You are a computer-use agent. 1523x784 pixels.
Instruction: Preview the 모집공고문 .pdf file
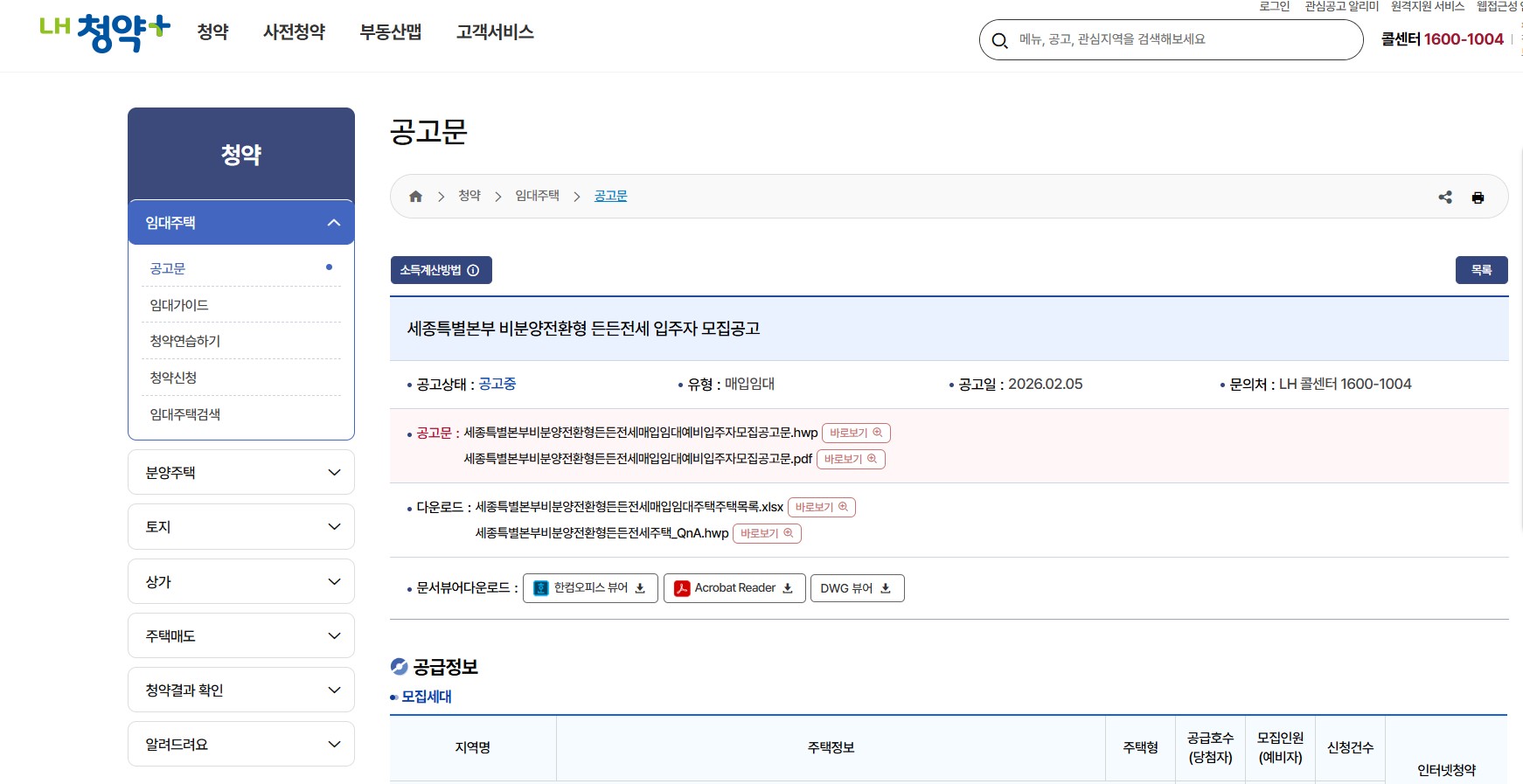(850, 459)
